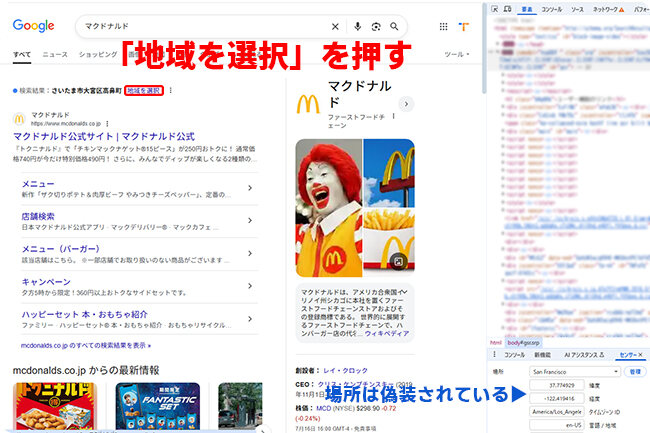650x433 pixels.
Task: Switch to DevTools 要素 tab
Action: 527,9
